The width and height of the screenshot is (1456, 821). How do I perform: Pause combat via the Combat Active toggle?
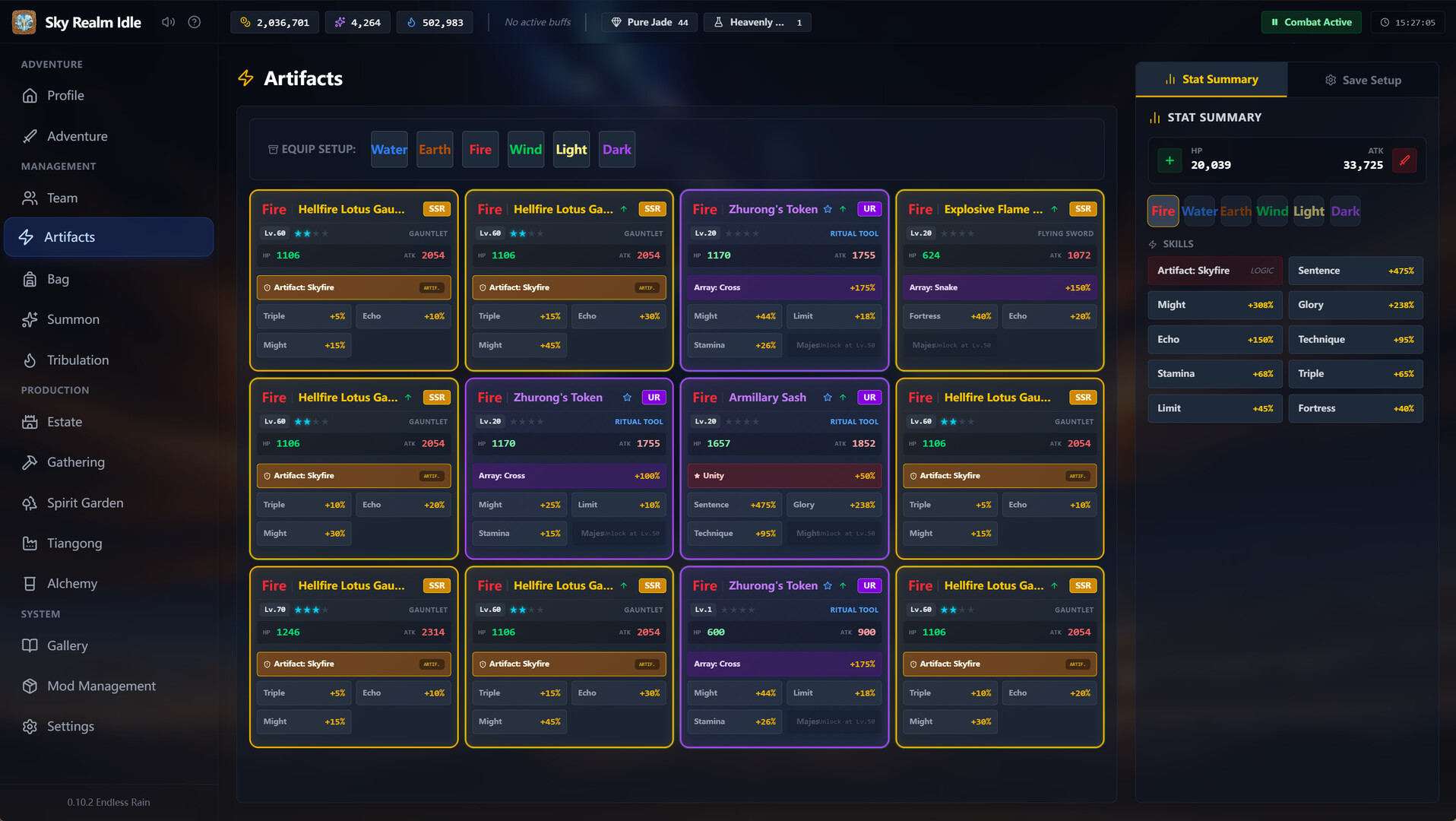(1311, 22)
